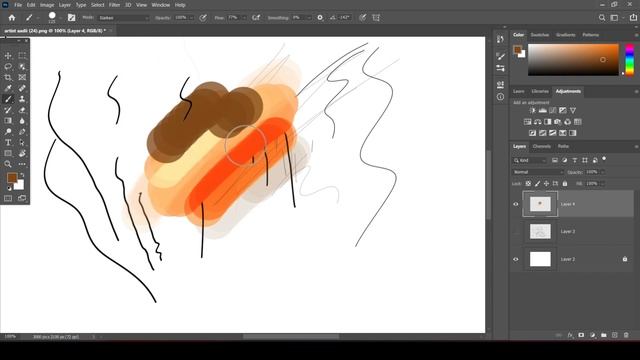The image size is (640, 360).
Task: Select the Crop tool
Action: [x=8, y=77]
